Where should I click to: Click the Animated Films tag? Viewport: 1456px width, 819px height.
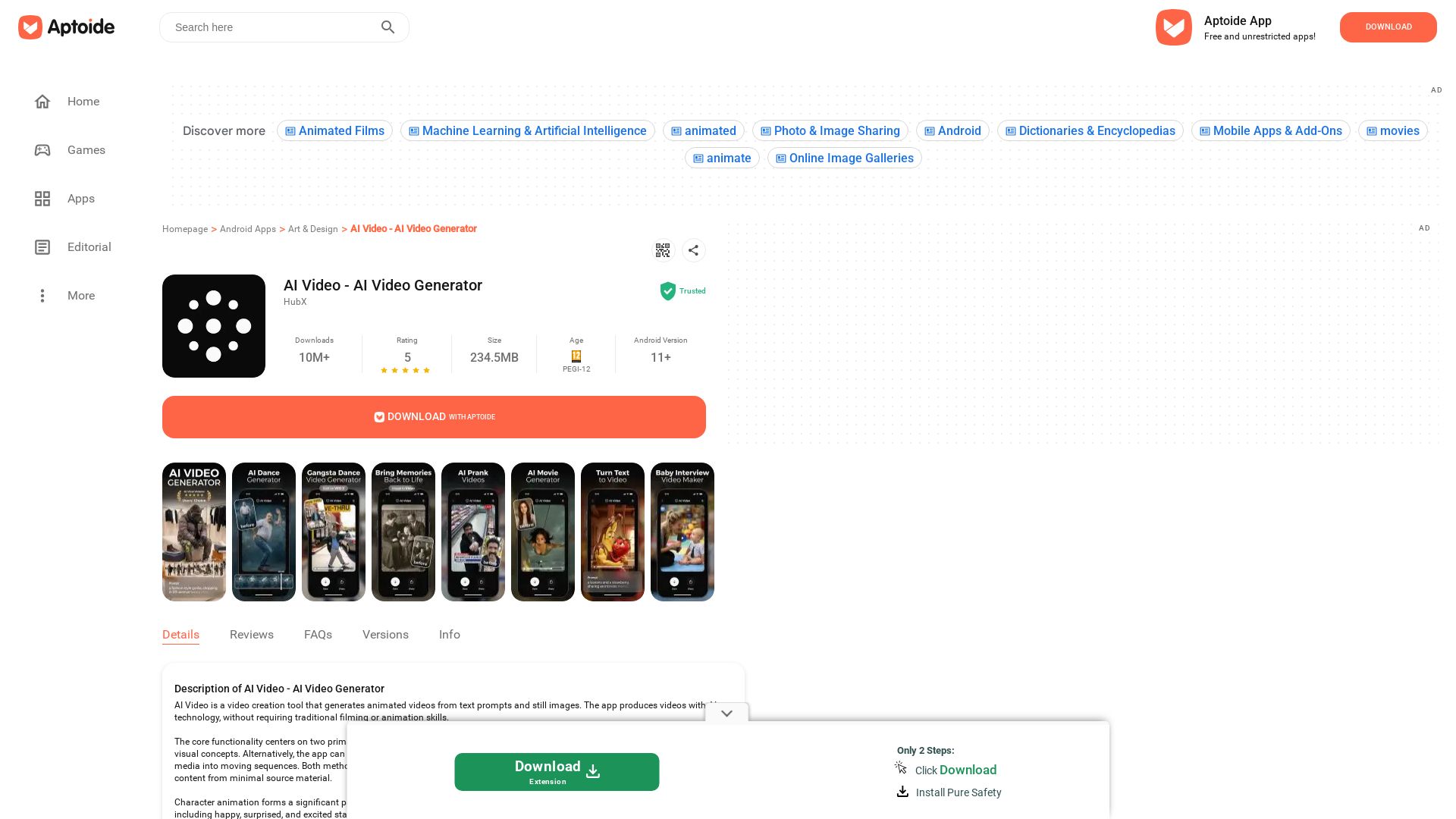coord(334,131)
